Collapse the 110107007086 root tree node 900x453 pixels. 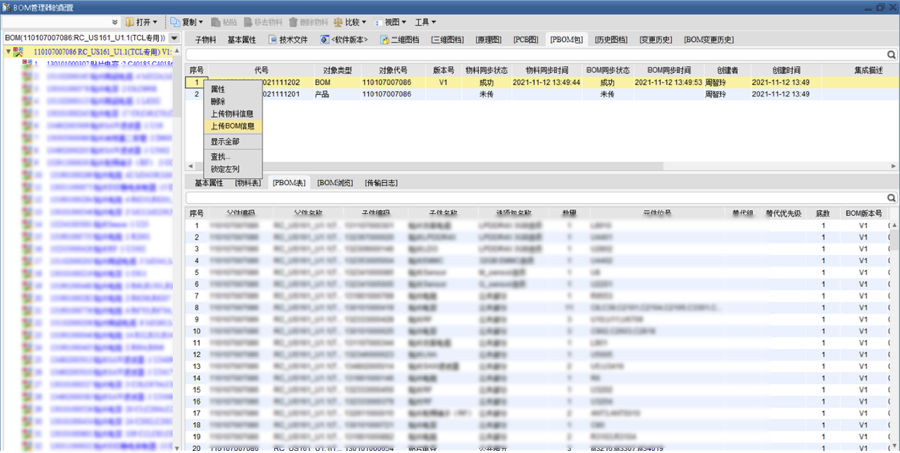click(8, 52)
